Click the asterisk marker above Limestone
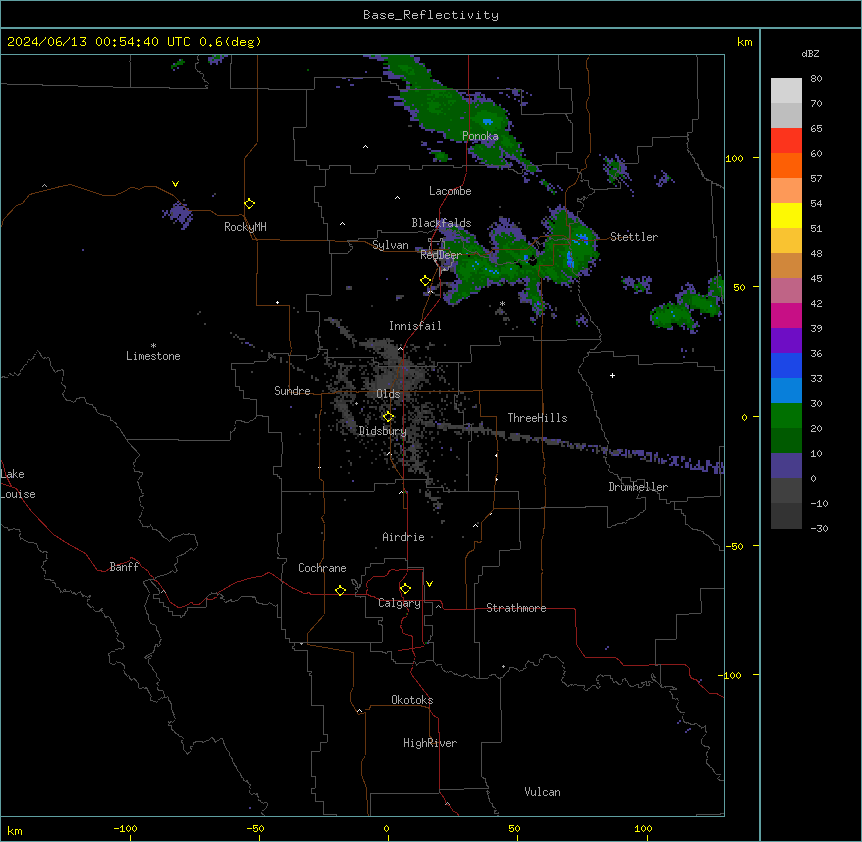 pyautogui.click(x=153, y=346)
